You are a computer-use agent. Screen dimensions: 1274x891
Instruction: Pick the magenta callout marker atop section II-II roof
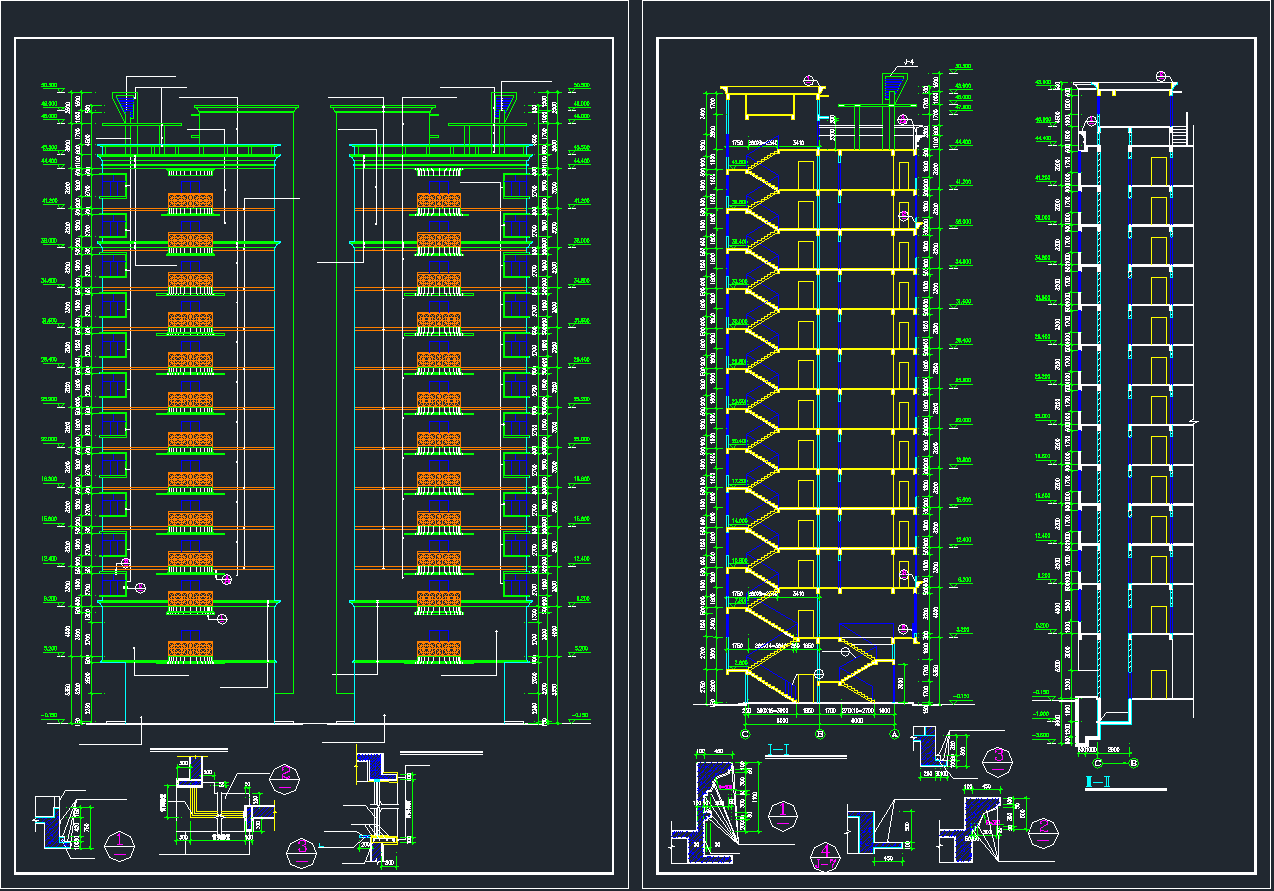pyautogui.click(x=1161, y=76)
